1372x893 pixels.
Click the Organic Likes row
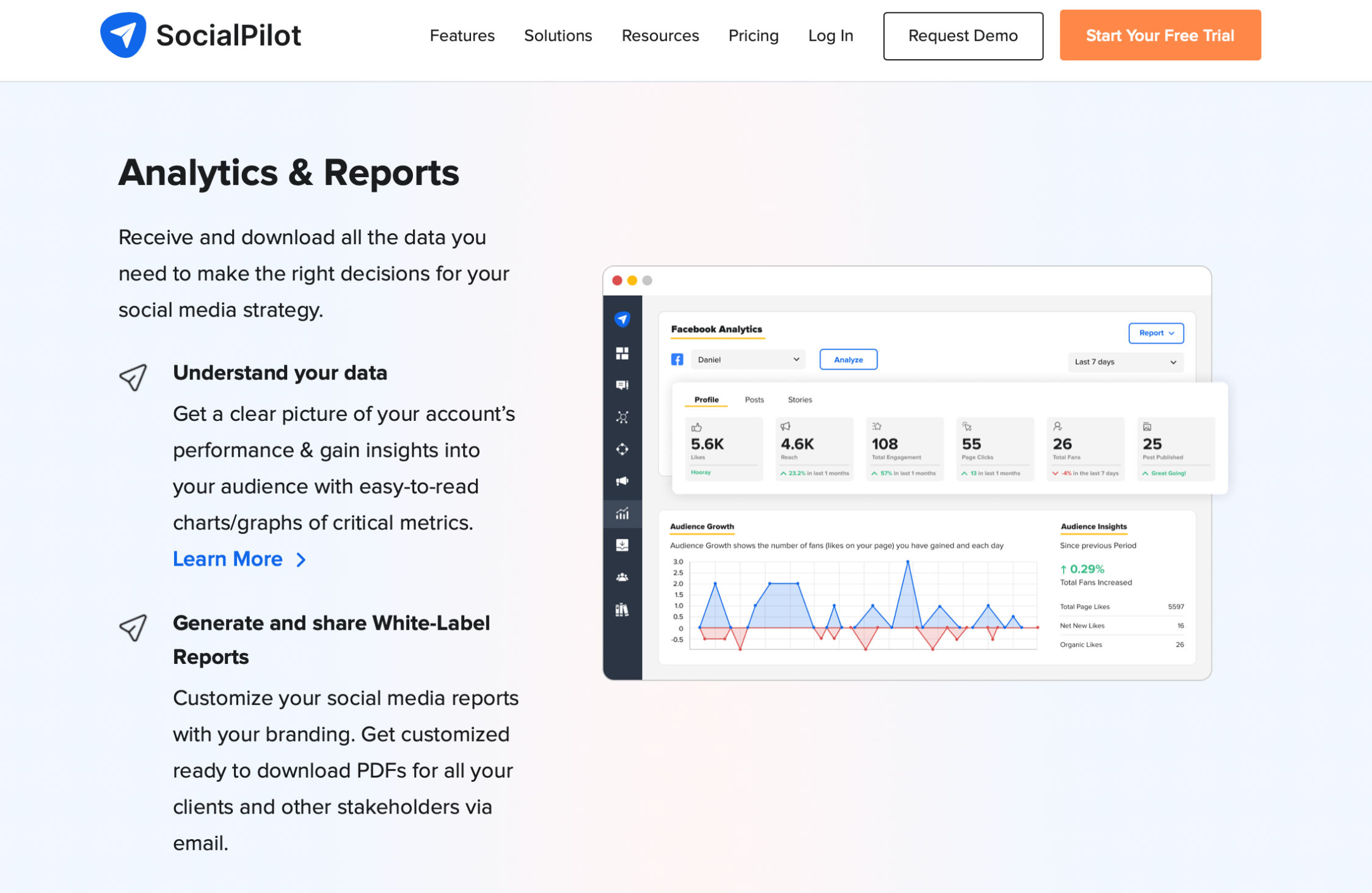[x=1122, y=644]
